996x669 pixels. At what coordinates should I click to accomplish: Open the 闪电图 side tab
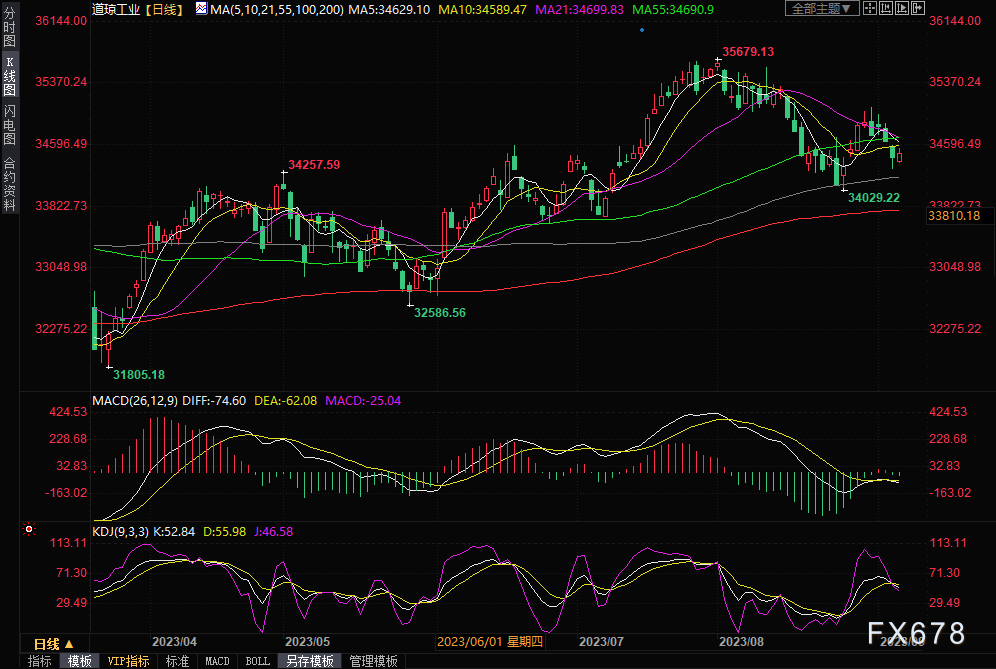click(x=9, y=124)
